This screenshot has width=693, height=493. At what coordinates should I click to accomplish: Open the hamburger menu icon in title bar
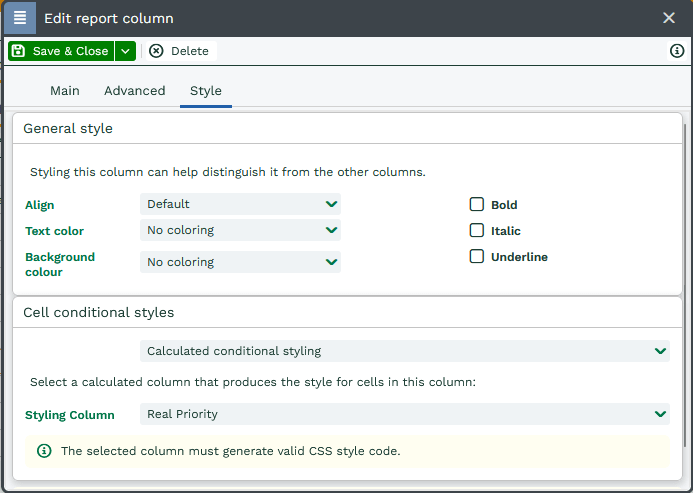point(19,18)
